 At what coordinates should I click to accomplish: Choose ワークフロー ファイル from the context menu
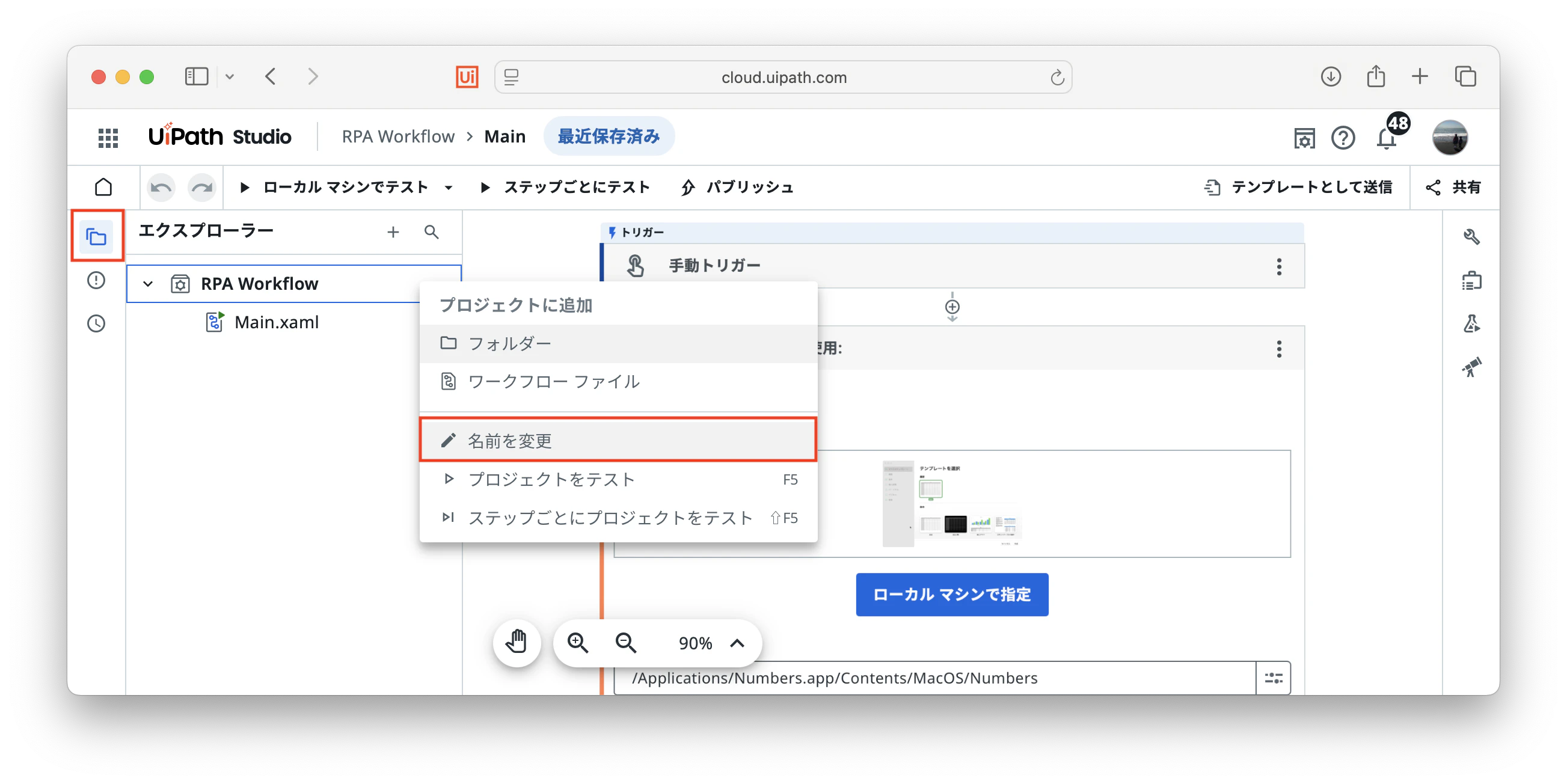pyautogui.click(x=618, y=381)
